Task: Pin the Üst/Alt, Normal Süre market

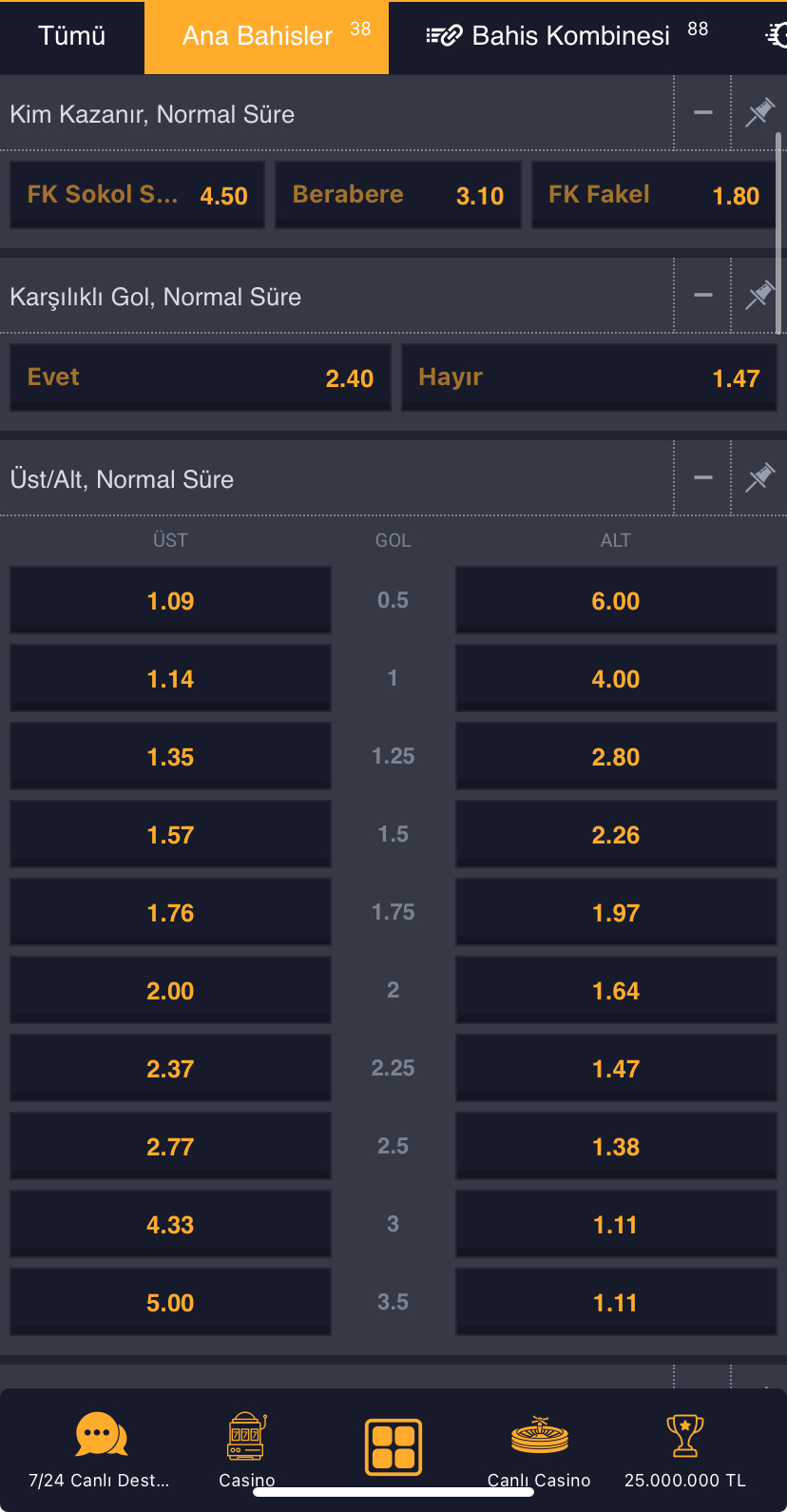Action: click(x=758, y=477)
